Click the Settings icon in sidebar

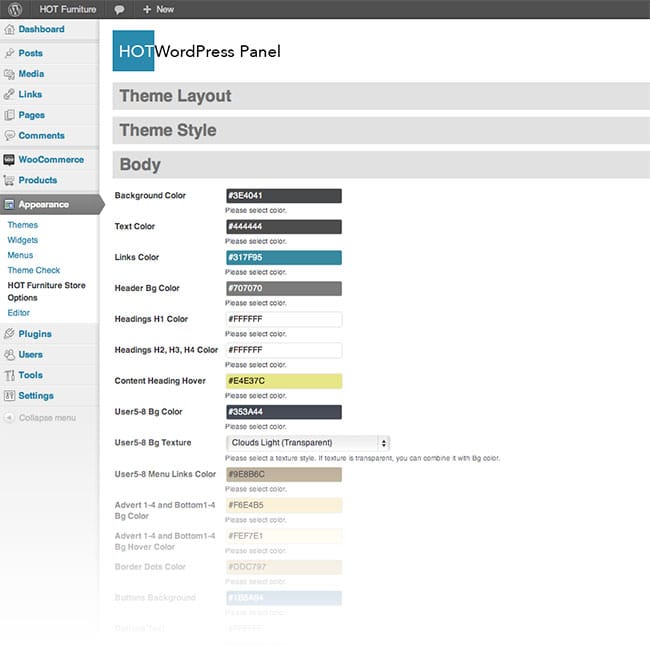pos(9,396)
